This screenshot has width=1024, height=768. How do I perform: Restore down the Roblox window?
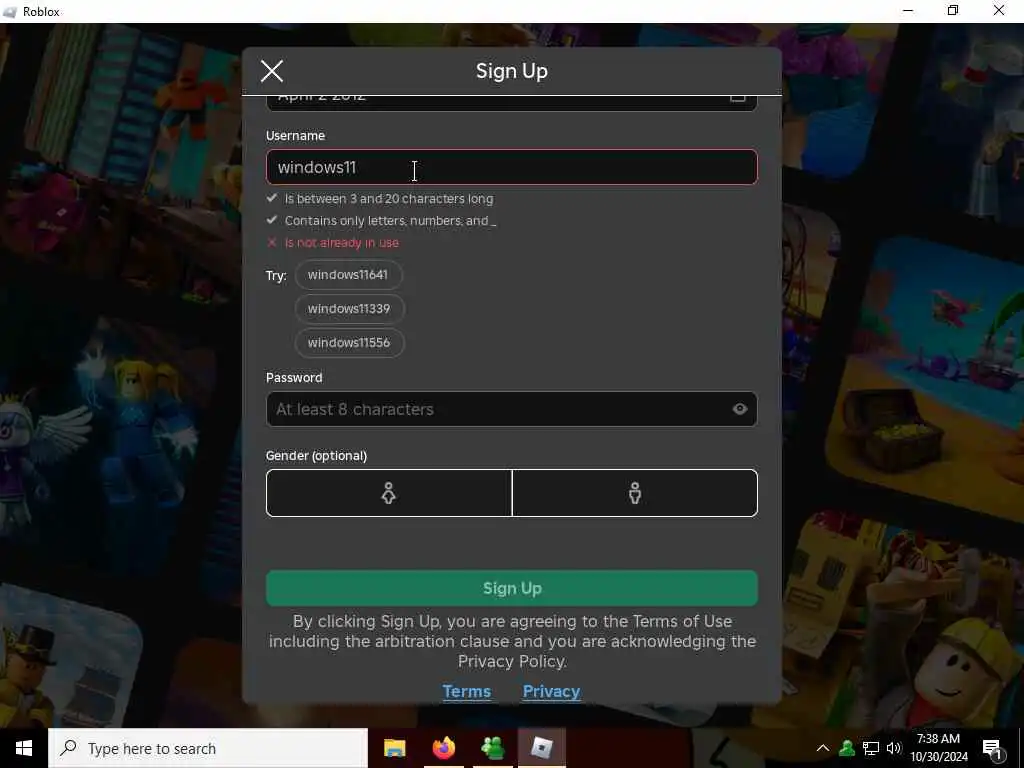coord(953,11)
